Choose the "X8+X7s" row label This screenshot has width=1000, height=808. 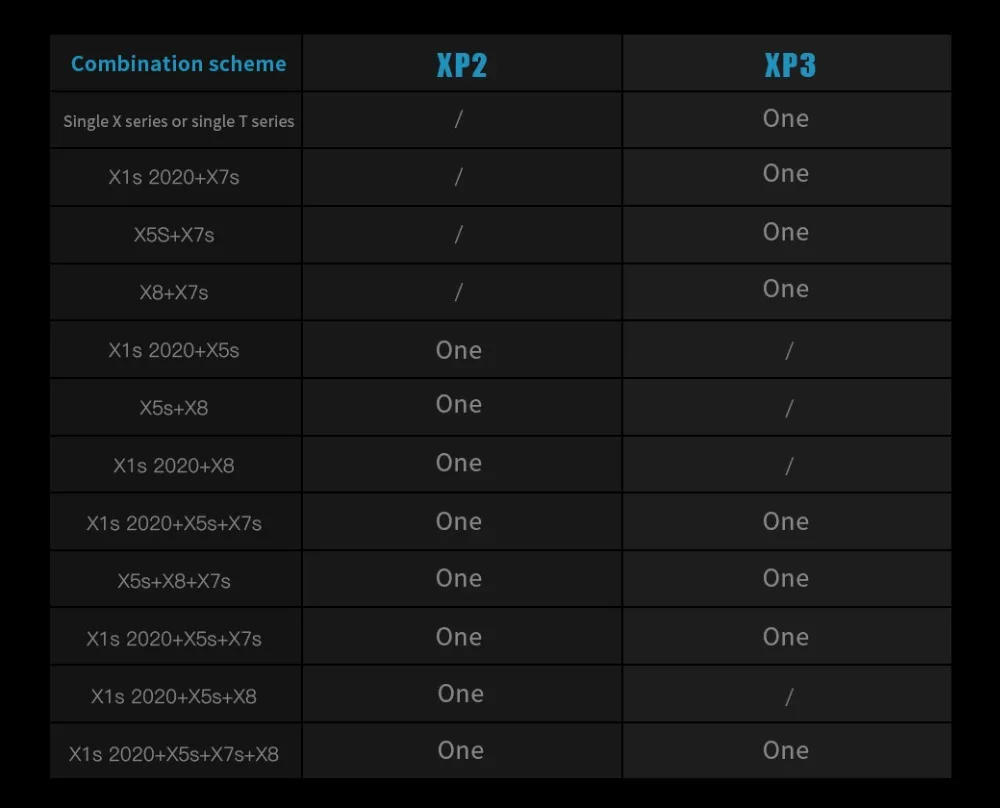(173, 293)
